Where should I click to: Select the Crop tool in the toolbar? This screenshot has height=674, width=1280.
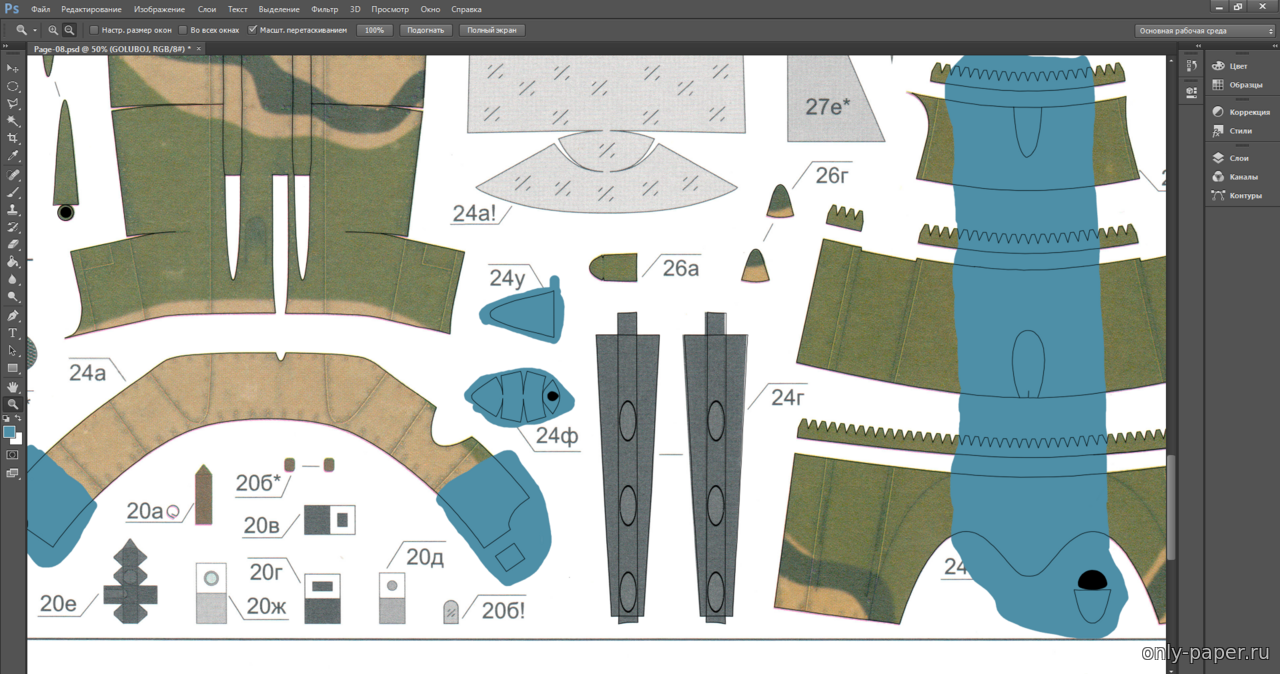click(13, 138)
